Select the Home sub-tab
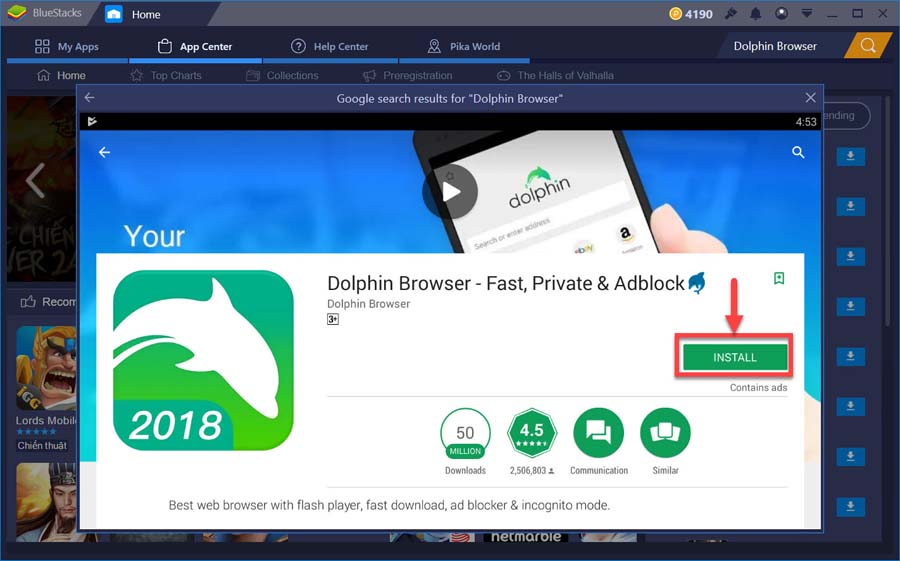This screenshot has width=900, height=561. pyautogui.click(x=61, y=75)
